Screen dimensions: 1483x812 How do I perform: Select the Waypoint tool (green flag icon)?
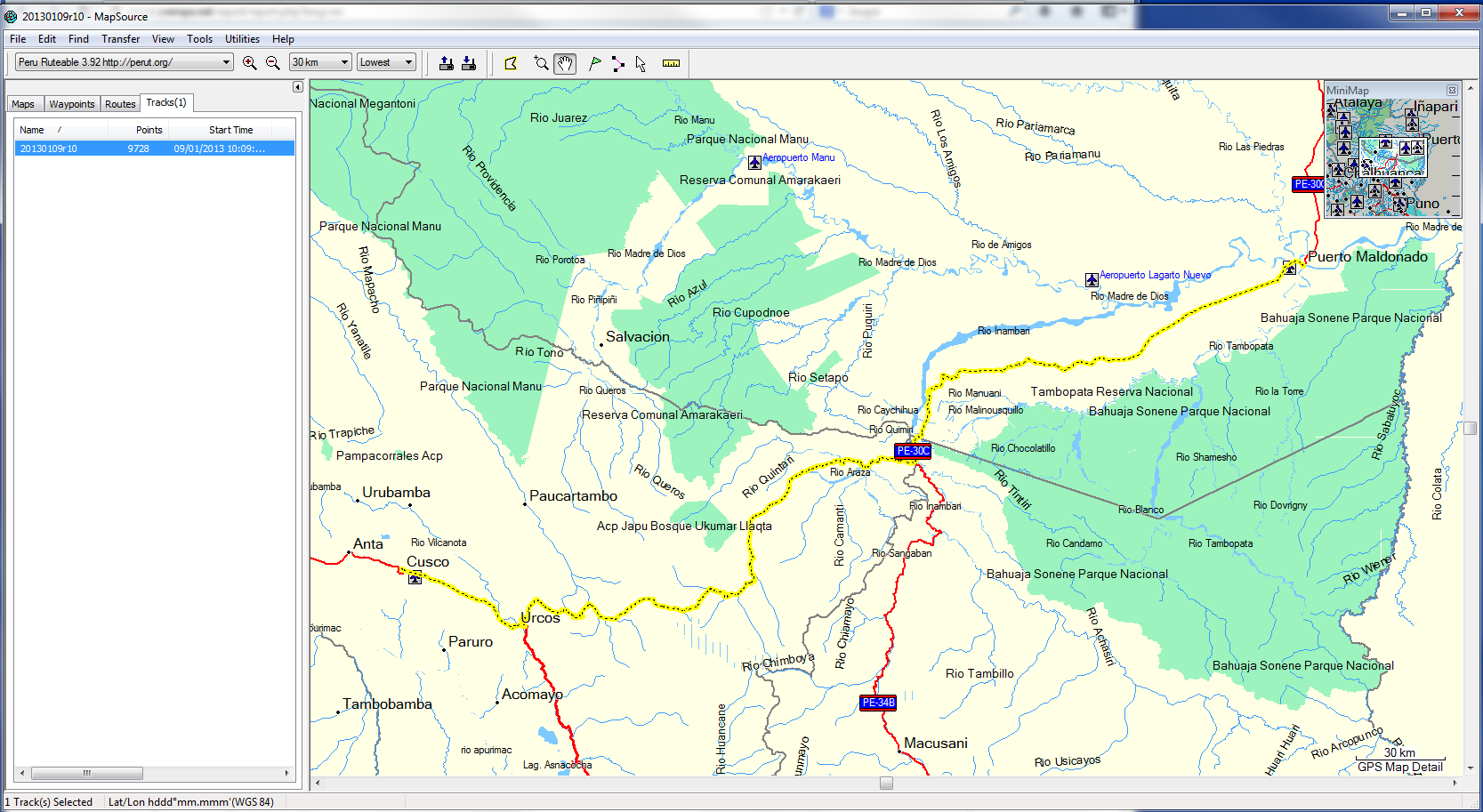point(594,62)
